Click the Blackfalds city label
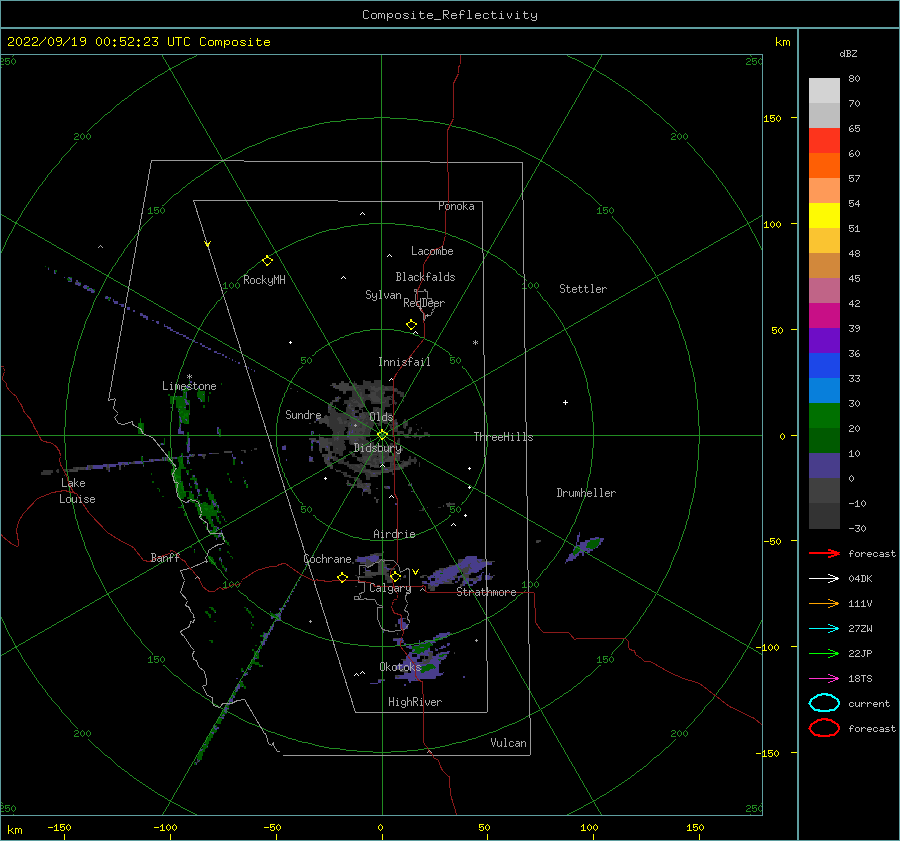 tap(425, 277)
